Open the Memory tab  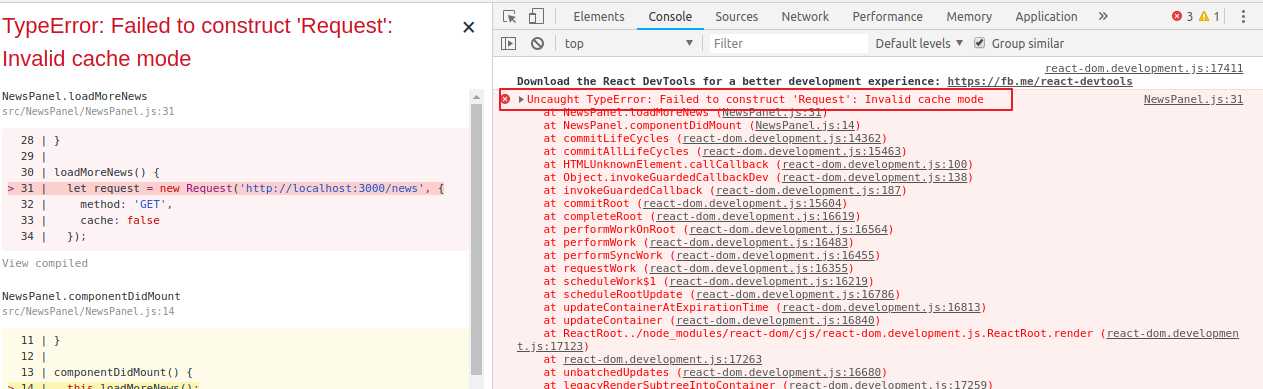pos(969,16)
